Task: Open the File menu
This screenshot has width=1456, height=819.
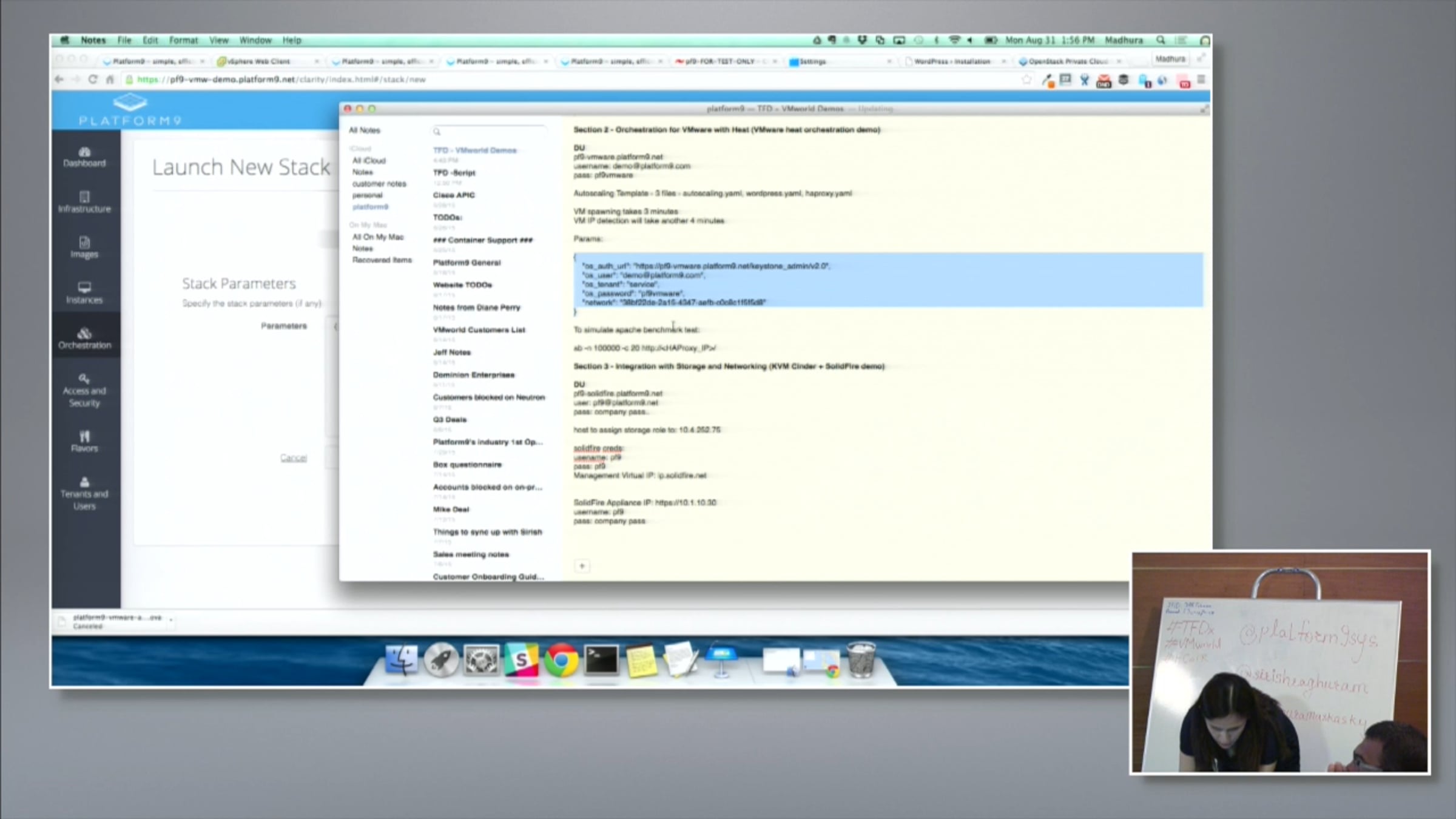Action: click(124, 40)
